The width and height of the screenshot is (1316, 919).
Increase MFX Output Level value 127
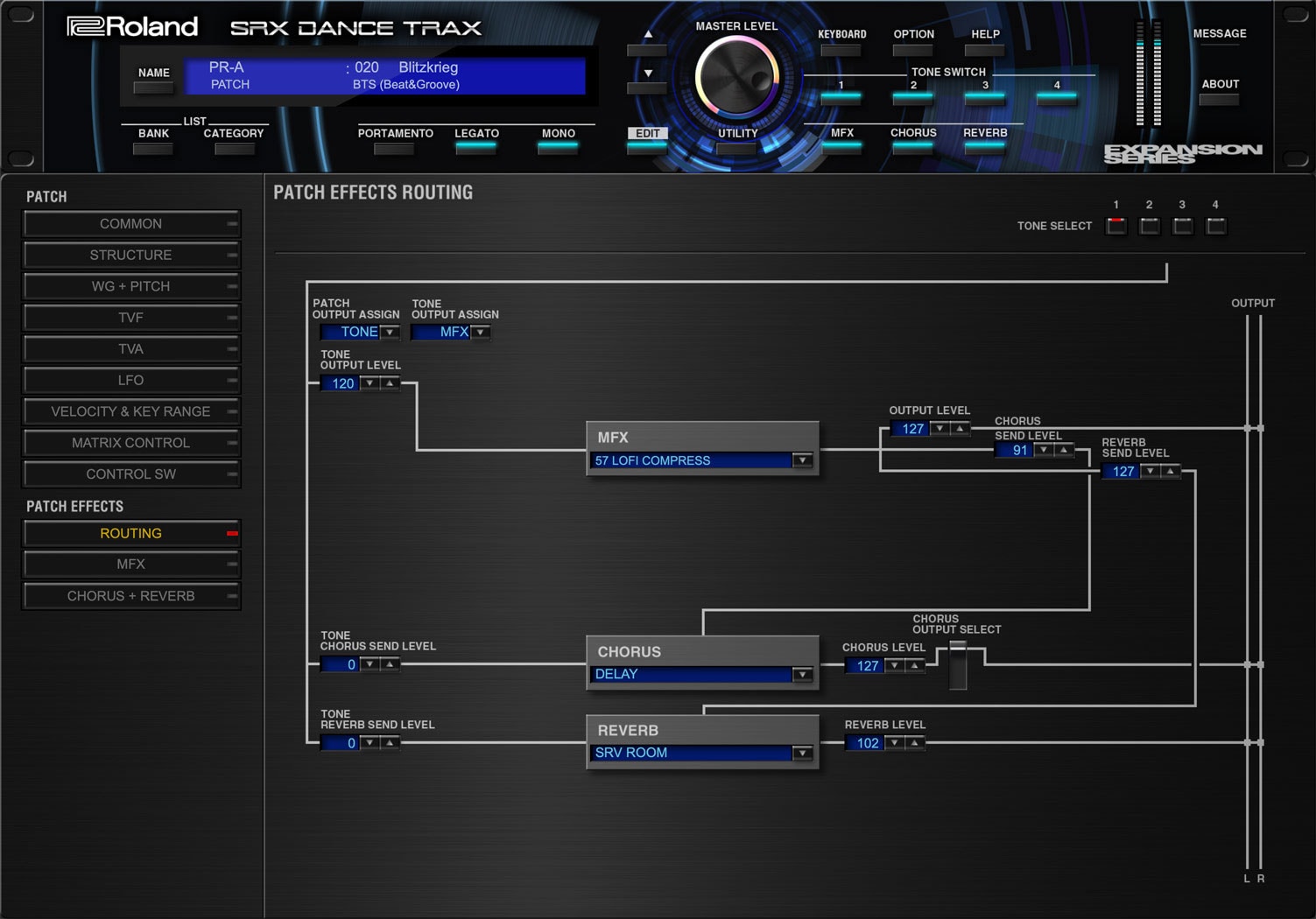[x=960, y=429]
